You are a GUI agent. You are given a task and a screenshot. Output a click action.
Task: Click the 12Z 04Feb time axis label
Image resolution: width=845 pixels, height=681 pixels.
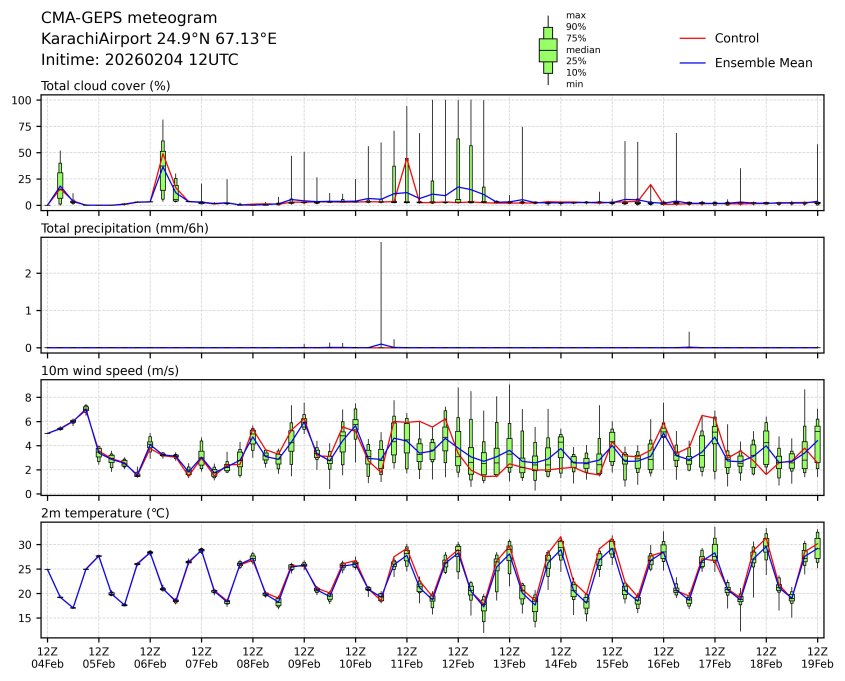(47, 657)
